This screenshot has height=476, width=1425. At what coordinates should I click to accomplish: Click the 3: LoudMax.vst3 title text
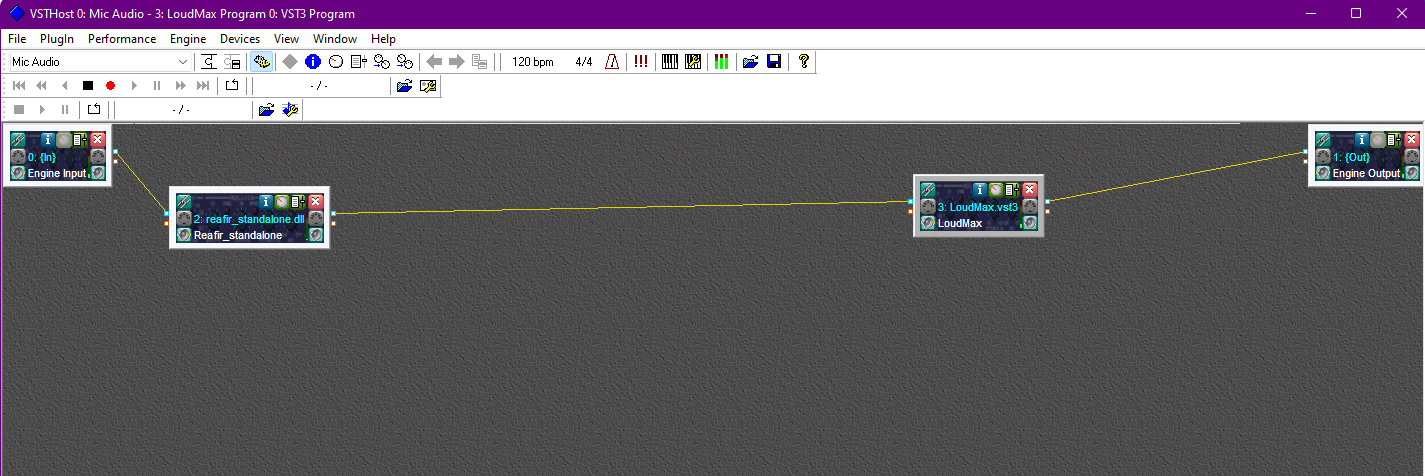(x=978, y=207)
